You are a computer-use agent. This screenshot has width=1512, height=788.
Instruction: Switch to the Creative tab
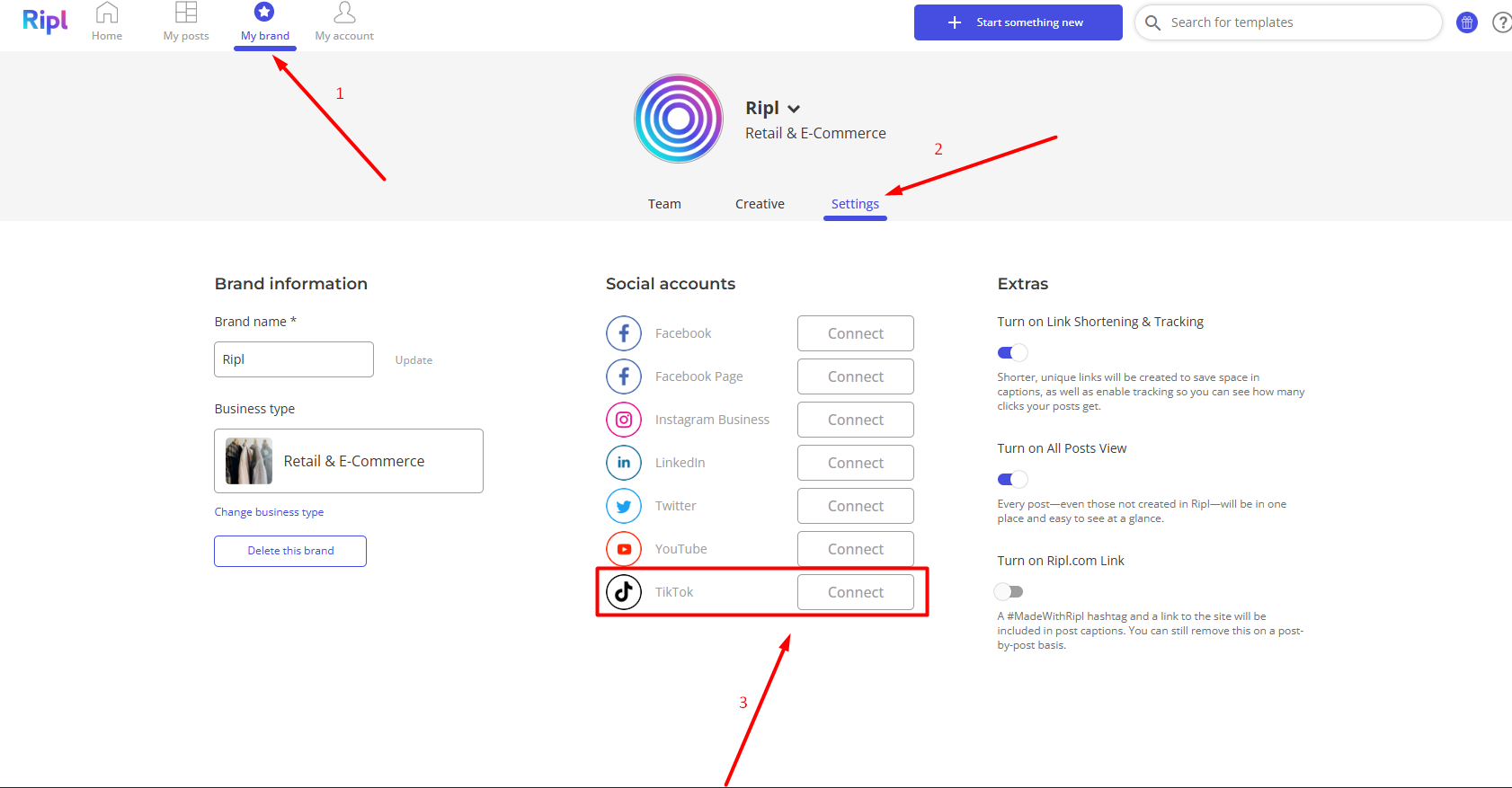[x=760, y=204]
